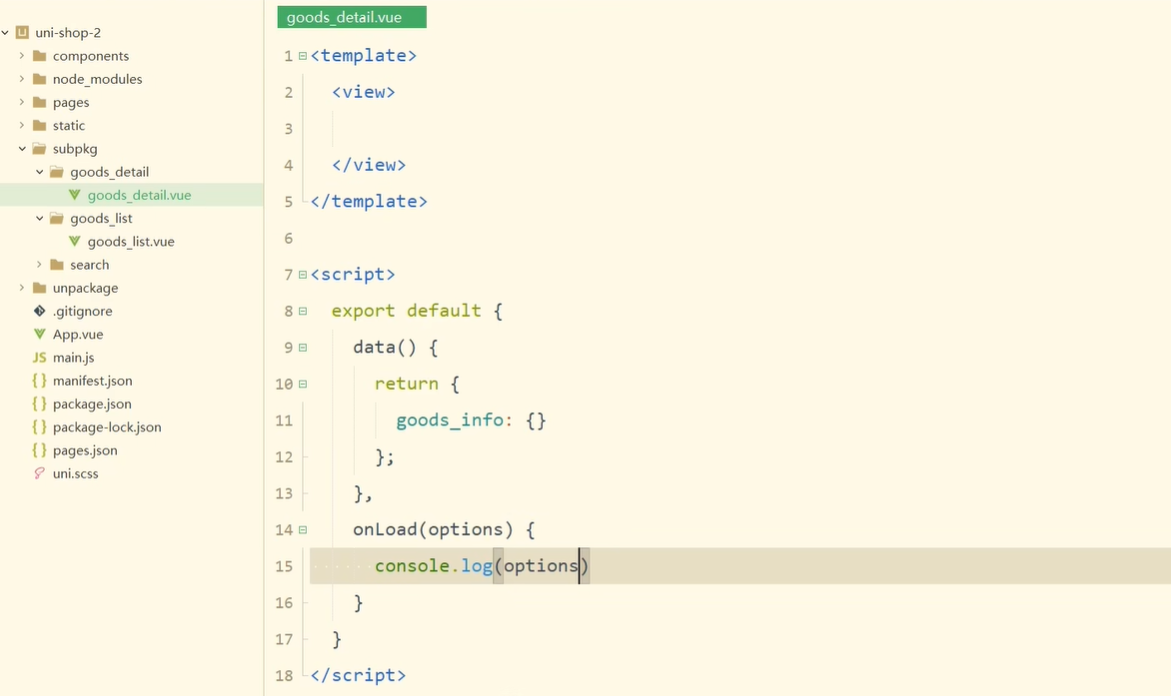Place cursor on empty line 3
The width and height of the screenshot is (1171, 696).
coord(739,128)
